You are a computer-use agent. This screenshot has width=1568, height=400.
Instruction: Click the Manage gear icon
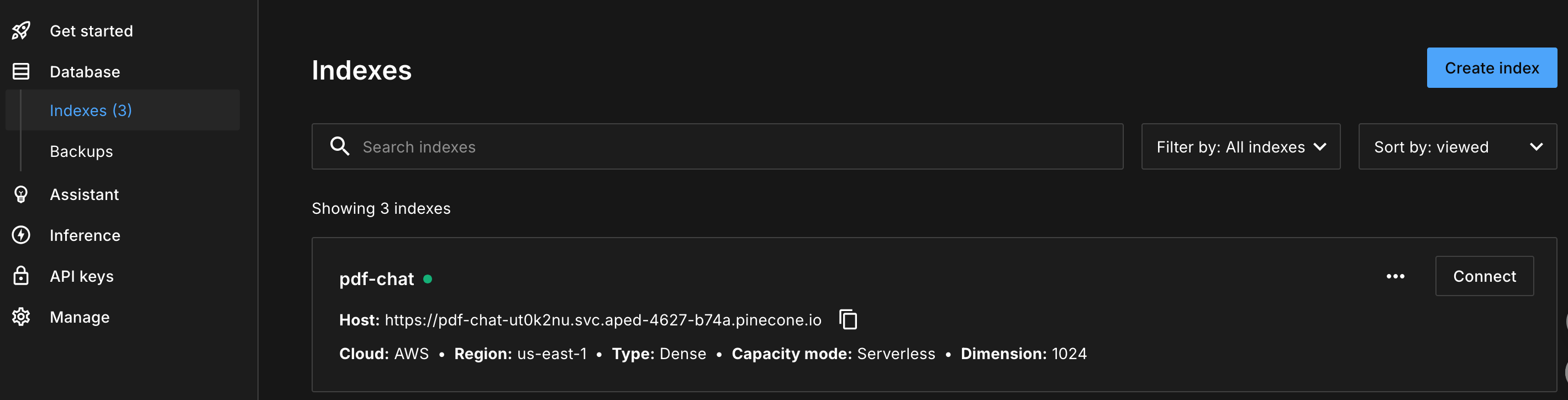tap(22, 317)
